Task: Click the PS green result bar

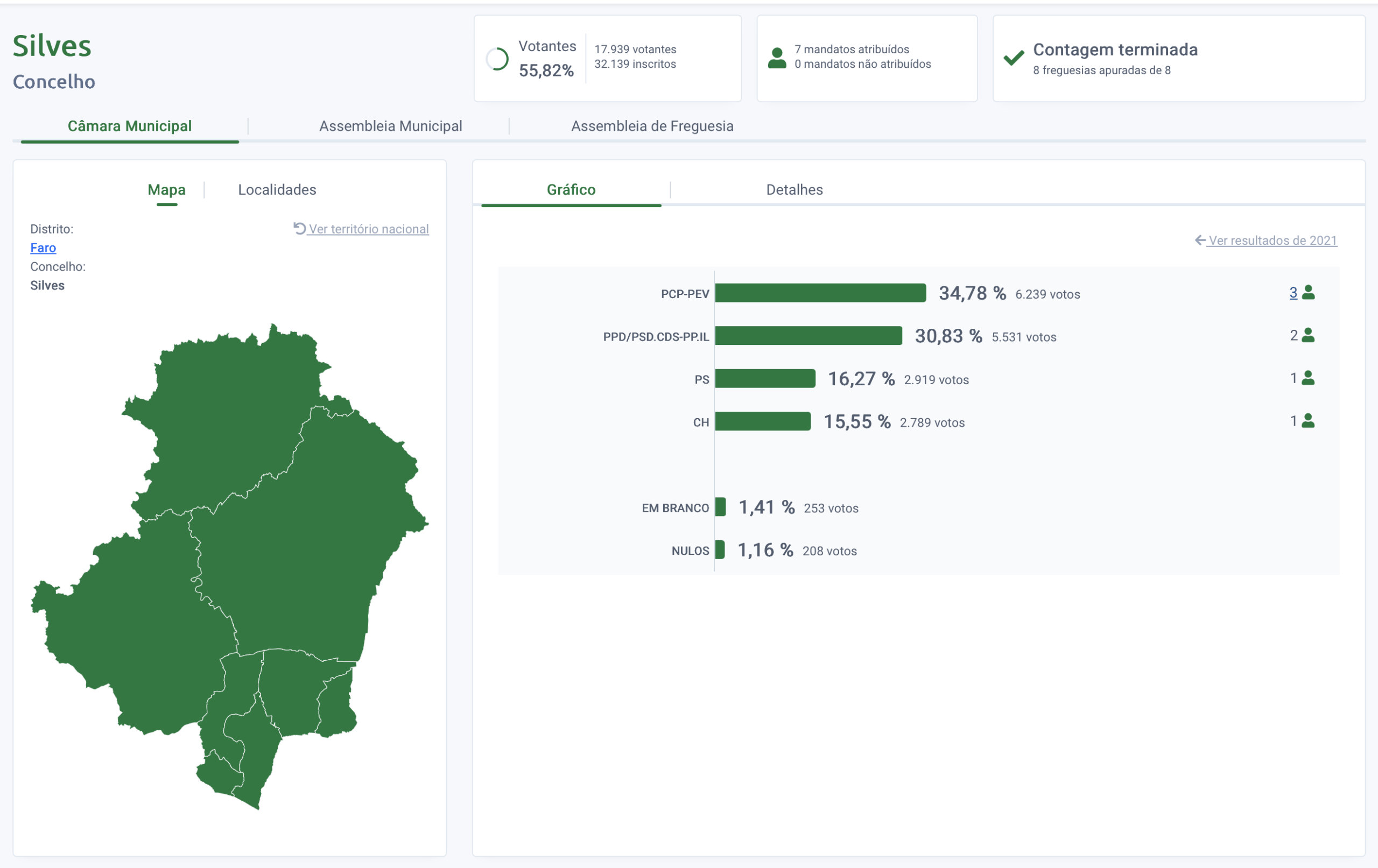Action: [764, 378]
